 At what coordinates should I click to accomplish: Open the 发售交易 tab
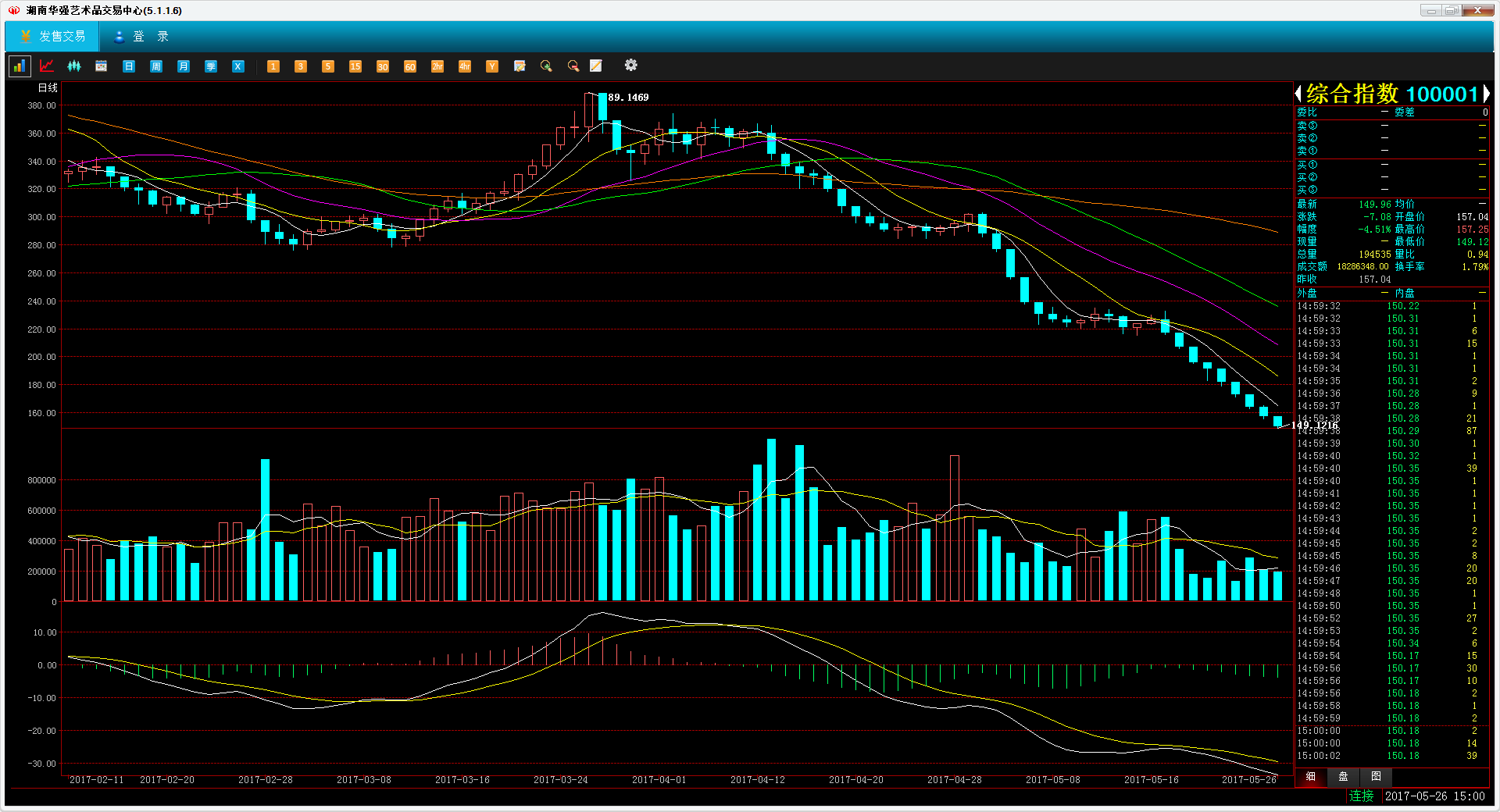(52, 37)
